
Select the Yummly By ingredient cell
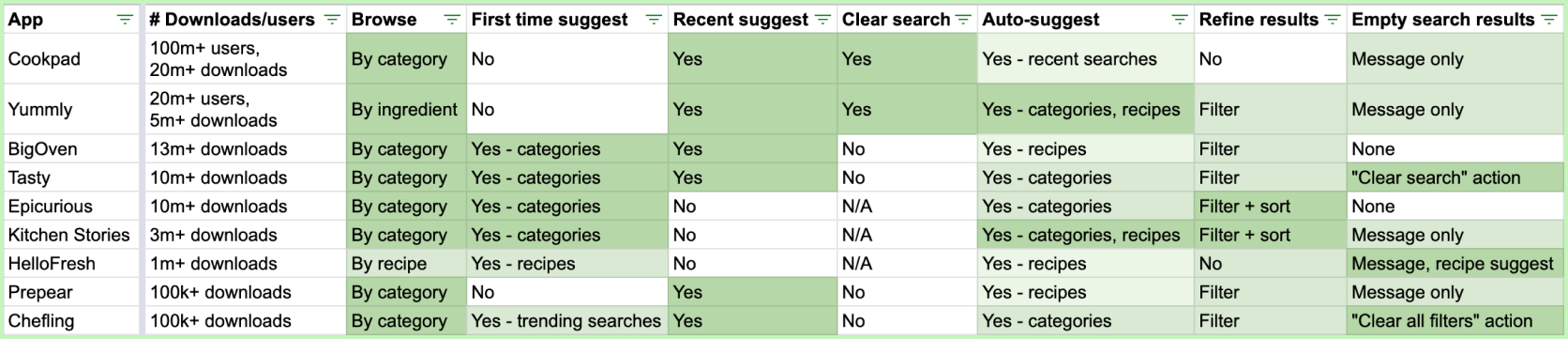click(x=406, y=109)
